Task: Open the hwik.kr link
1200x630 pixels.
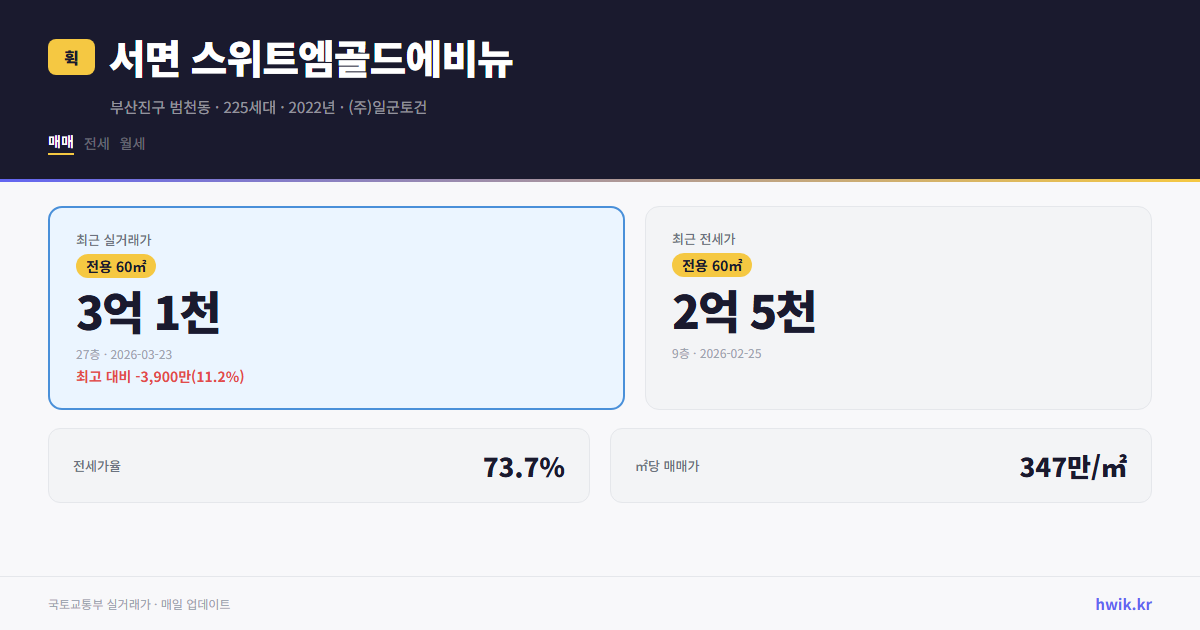Action: coord(1123,603)
